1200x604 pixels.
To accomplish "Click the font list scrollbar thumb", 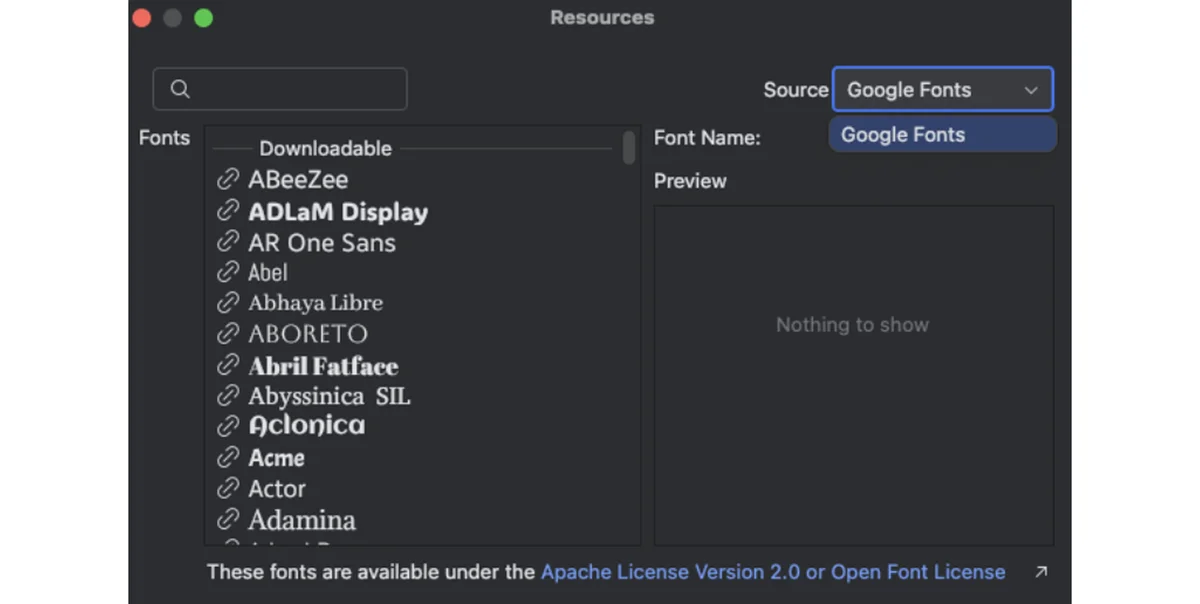I will (629, 147).
